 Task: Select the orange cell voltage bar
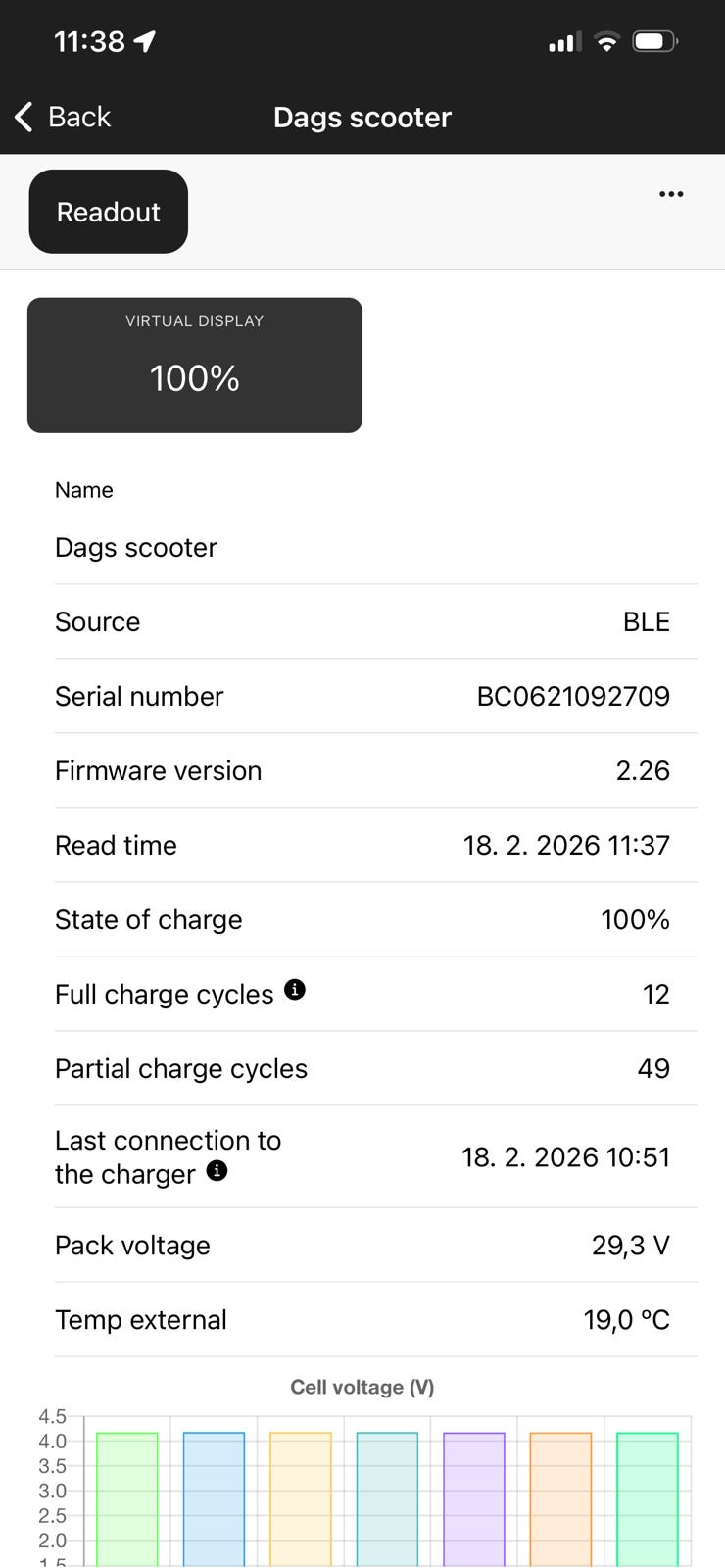click(560, 1497)
